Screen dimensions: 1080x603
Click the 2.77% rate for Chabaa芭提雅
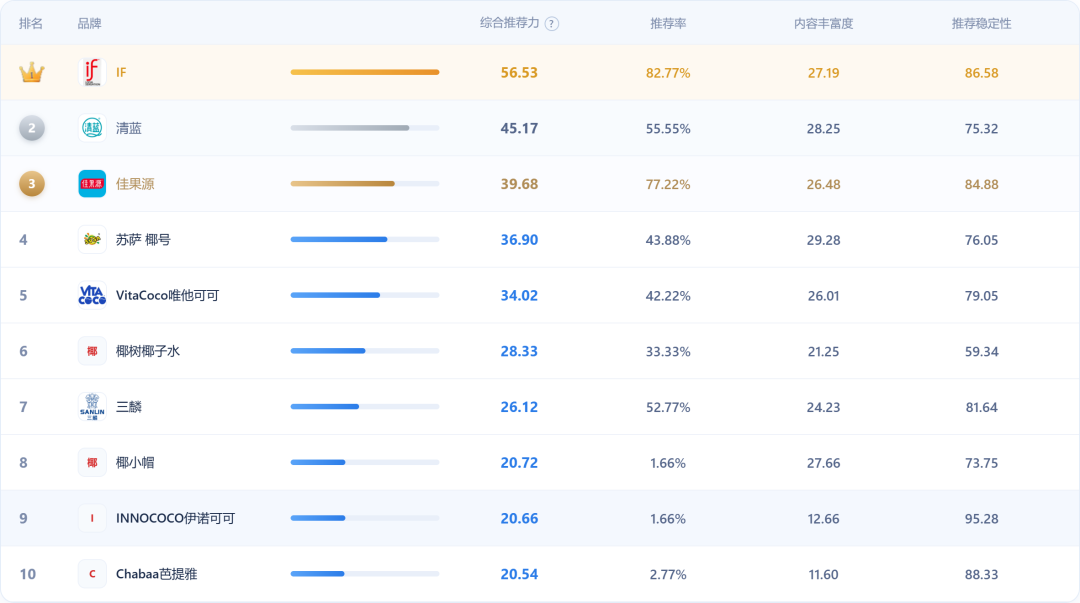[668, 574]
